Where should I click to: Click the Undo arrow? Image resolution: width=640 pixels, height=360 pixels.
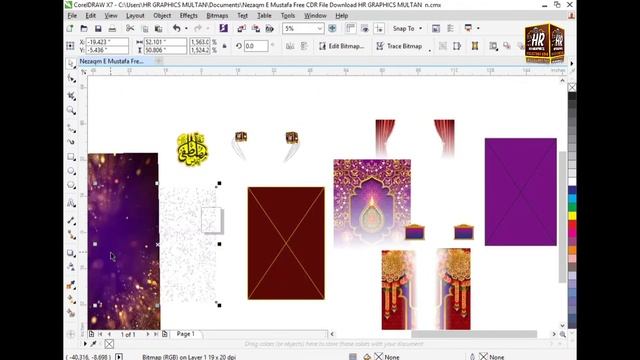(x=176, y=29)
